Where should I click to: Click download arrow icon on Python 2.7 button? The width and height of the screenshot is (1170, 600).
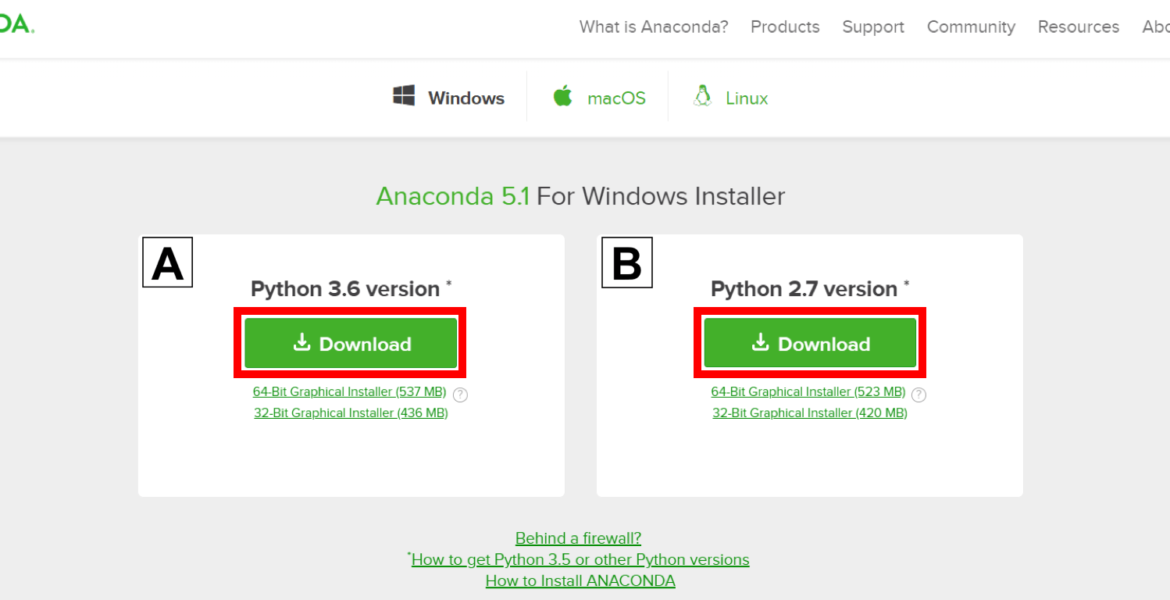[760, 343]
